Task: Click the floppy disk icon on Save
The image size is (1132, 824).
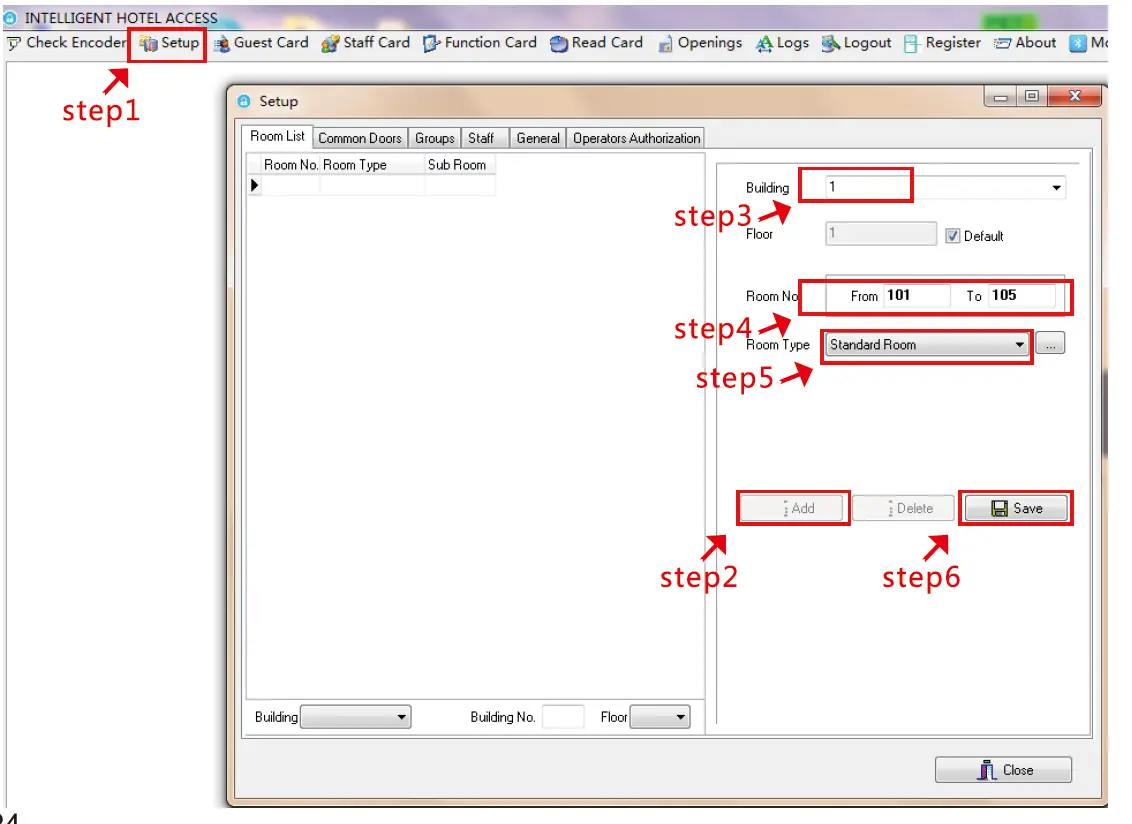Action: (x=999, y=508)
